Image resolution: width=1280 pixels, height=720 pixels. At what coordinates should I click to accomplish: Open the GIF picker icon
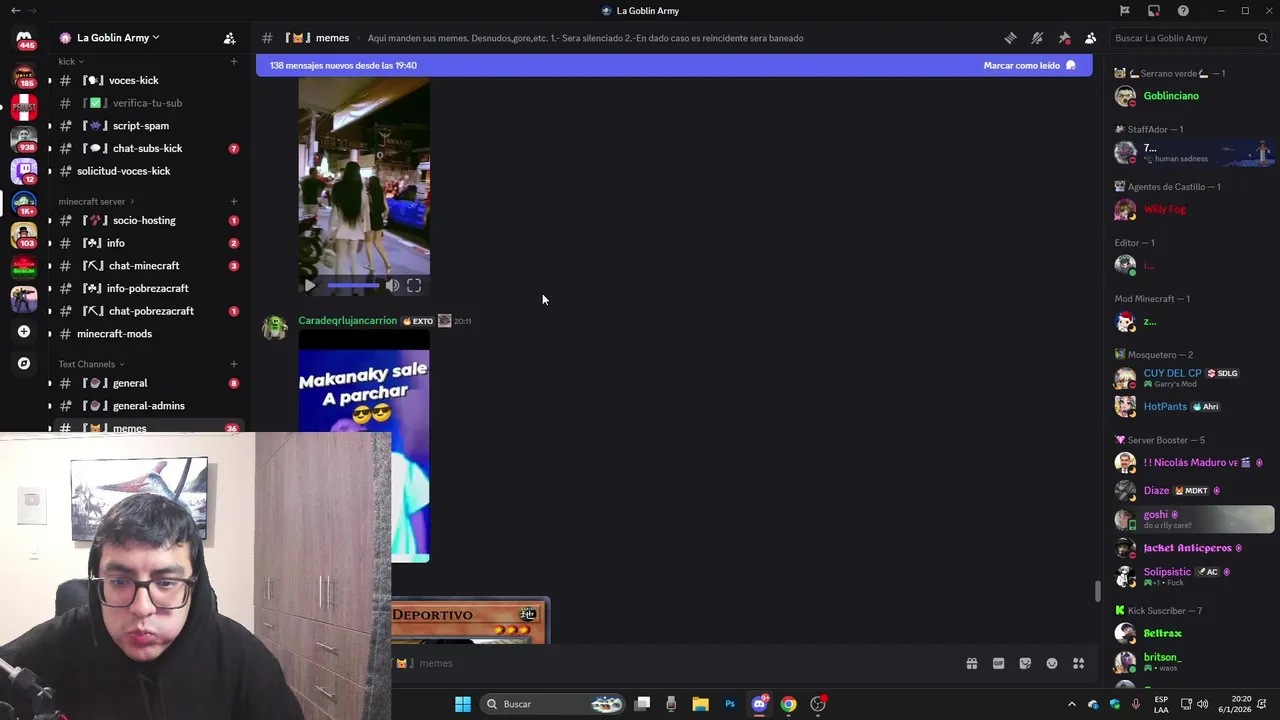click(x=998, y=663)
